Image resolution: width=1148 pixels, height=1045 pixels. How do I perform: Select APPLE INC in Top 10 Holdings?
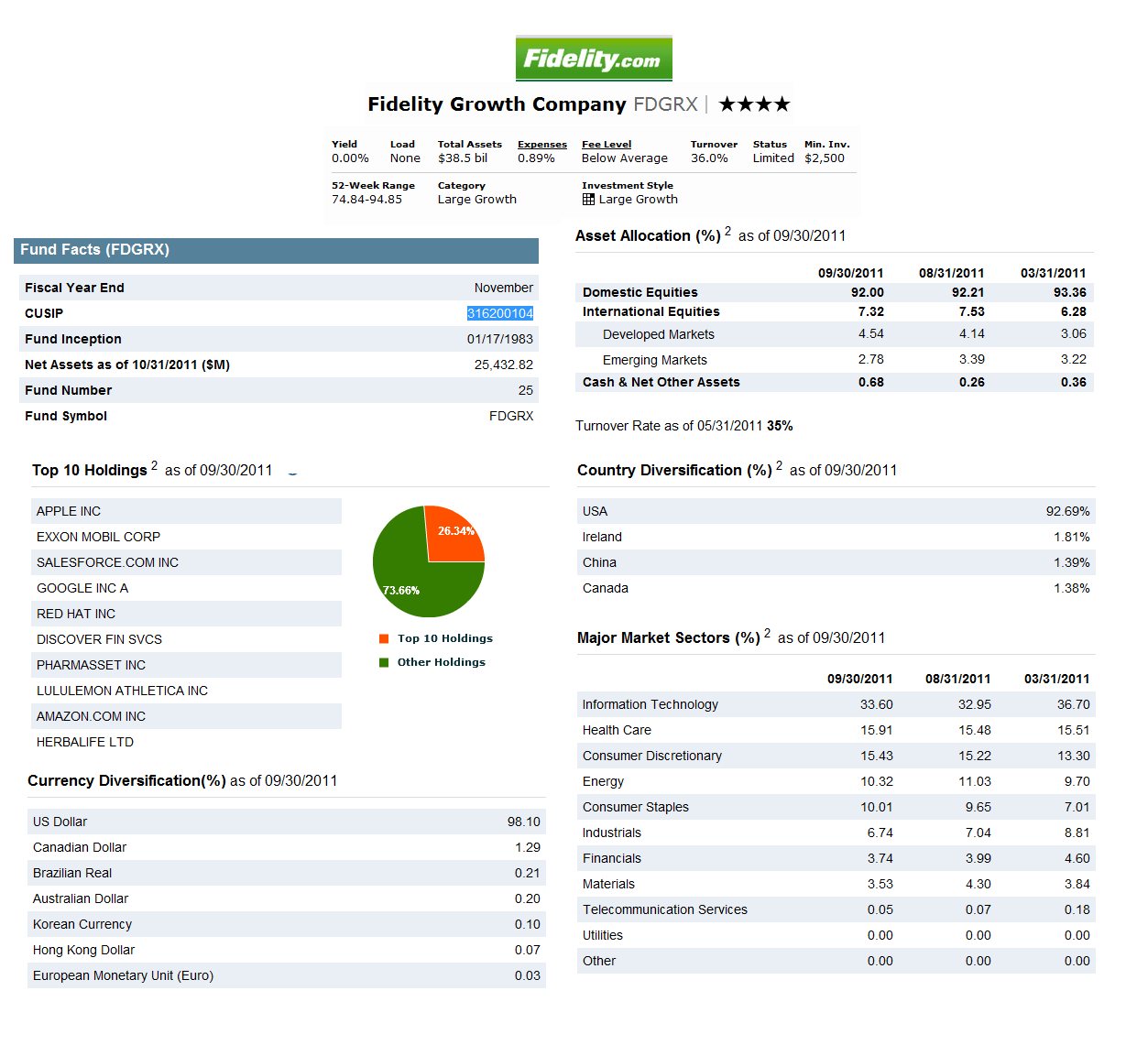[186, 511]
